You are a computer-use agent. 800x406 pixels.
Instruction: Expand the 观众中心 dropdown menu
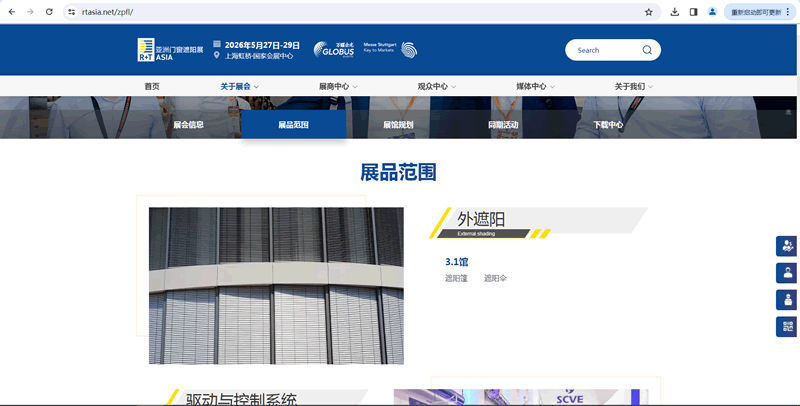[x=436, y=87]
